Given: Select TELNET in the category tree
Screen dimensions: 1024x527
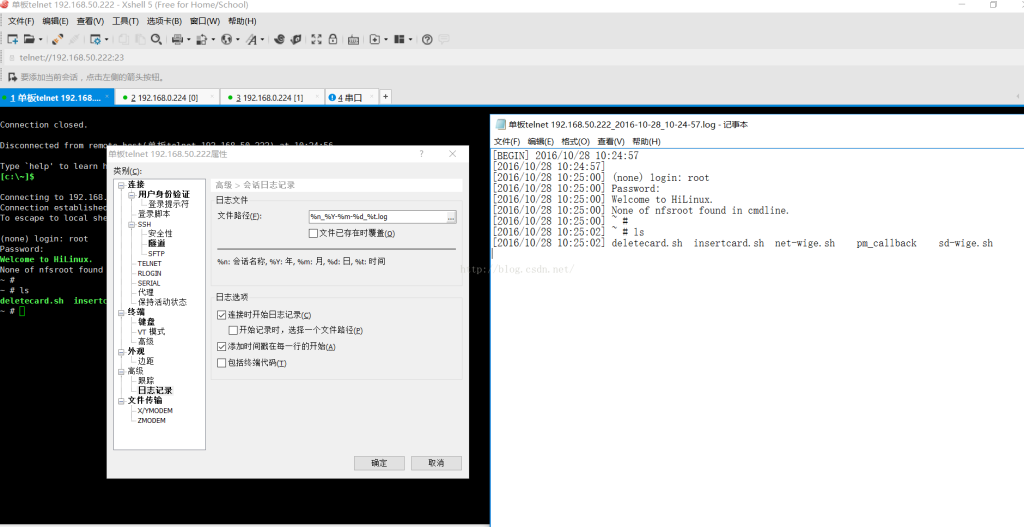Looking at the screenshot, I should tap(150, 263).
